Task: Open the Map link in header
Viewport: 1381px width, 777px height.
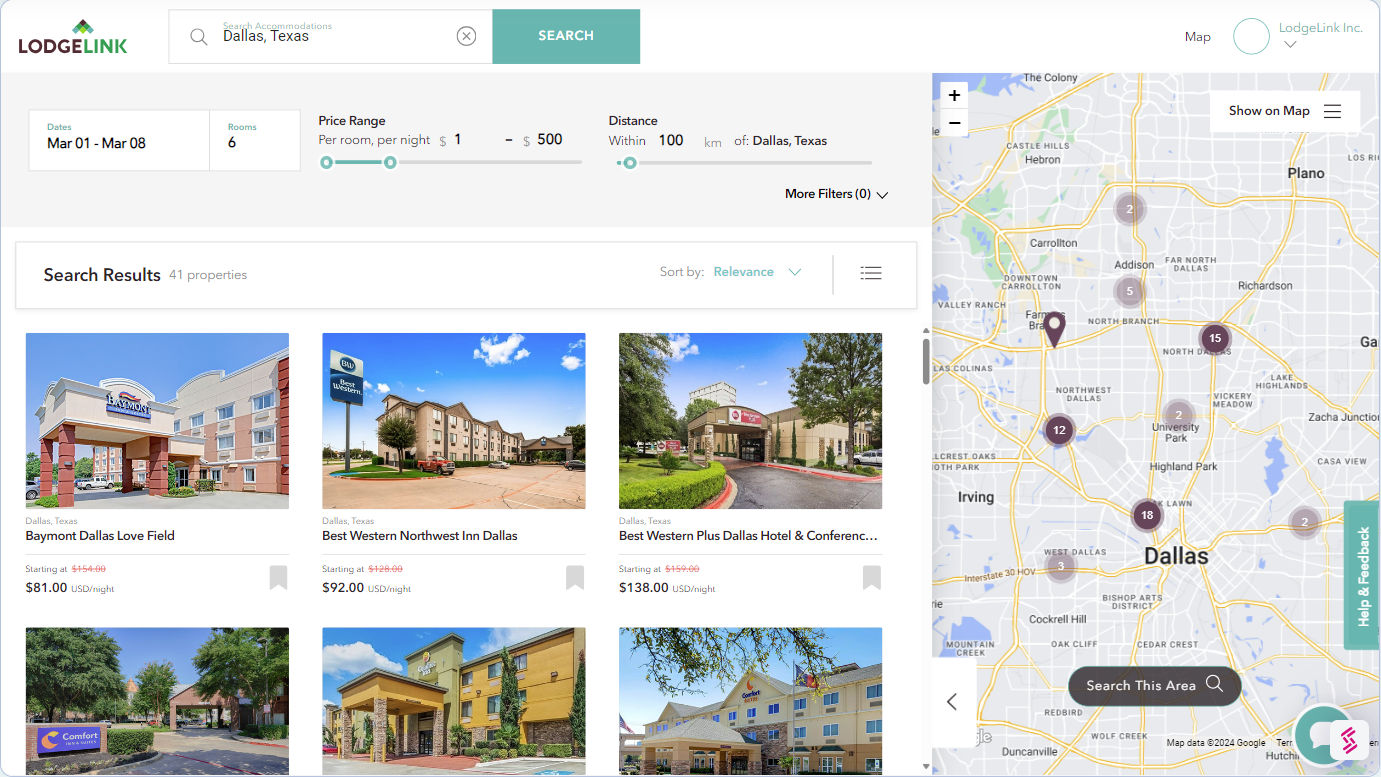Action: click(x=1197, y=37)
